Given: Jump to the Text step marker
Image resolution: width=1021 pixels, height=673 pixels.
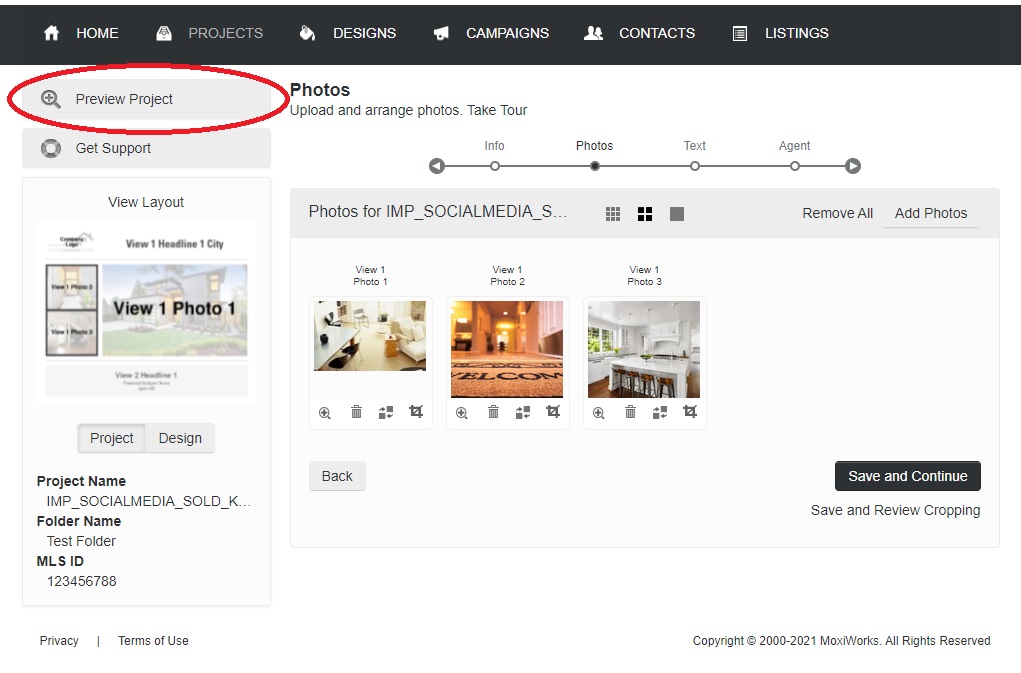Looking at the screenshot, I should tap(695, 166).
